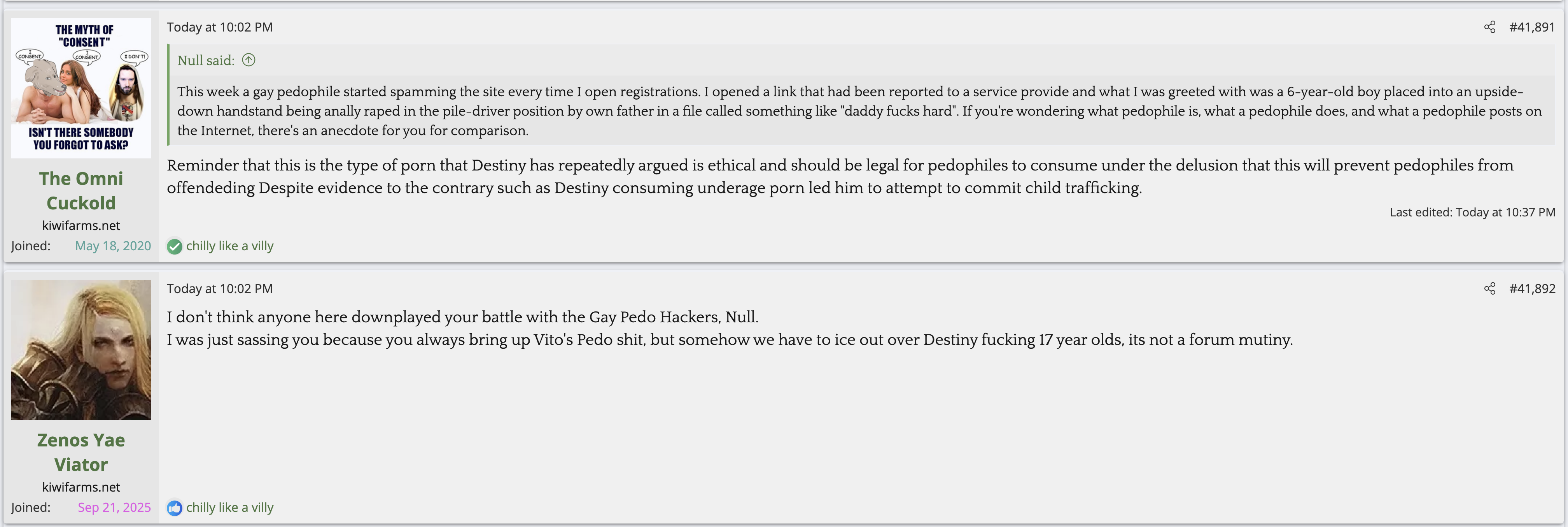Click the first post's 10:02 PM timestamp
The width and height of the screenshot is (1568, 527).
tap(220, 27)
